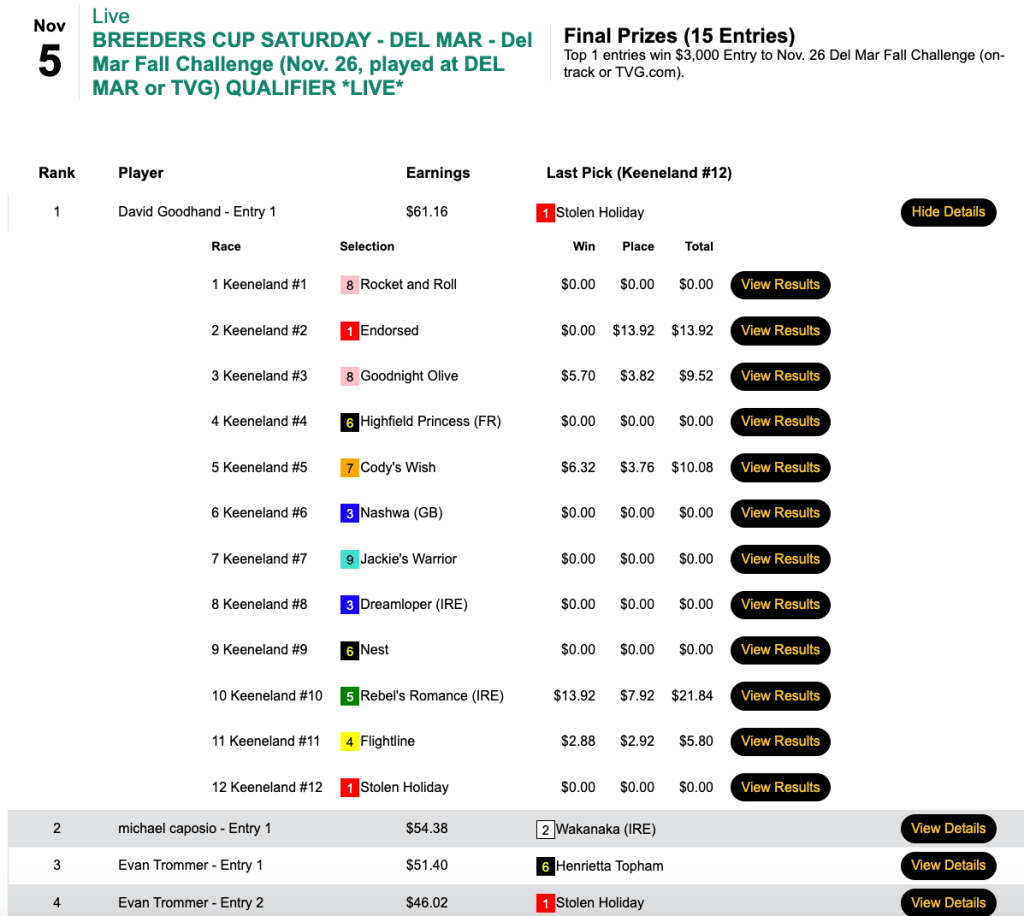View Results for Keeneland #1 race
Screen dimensions: 1024x916
coord(780,285)
